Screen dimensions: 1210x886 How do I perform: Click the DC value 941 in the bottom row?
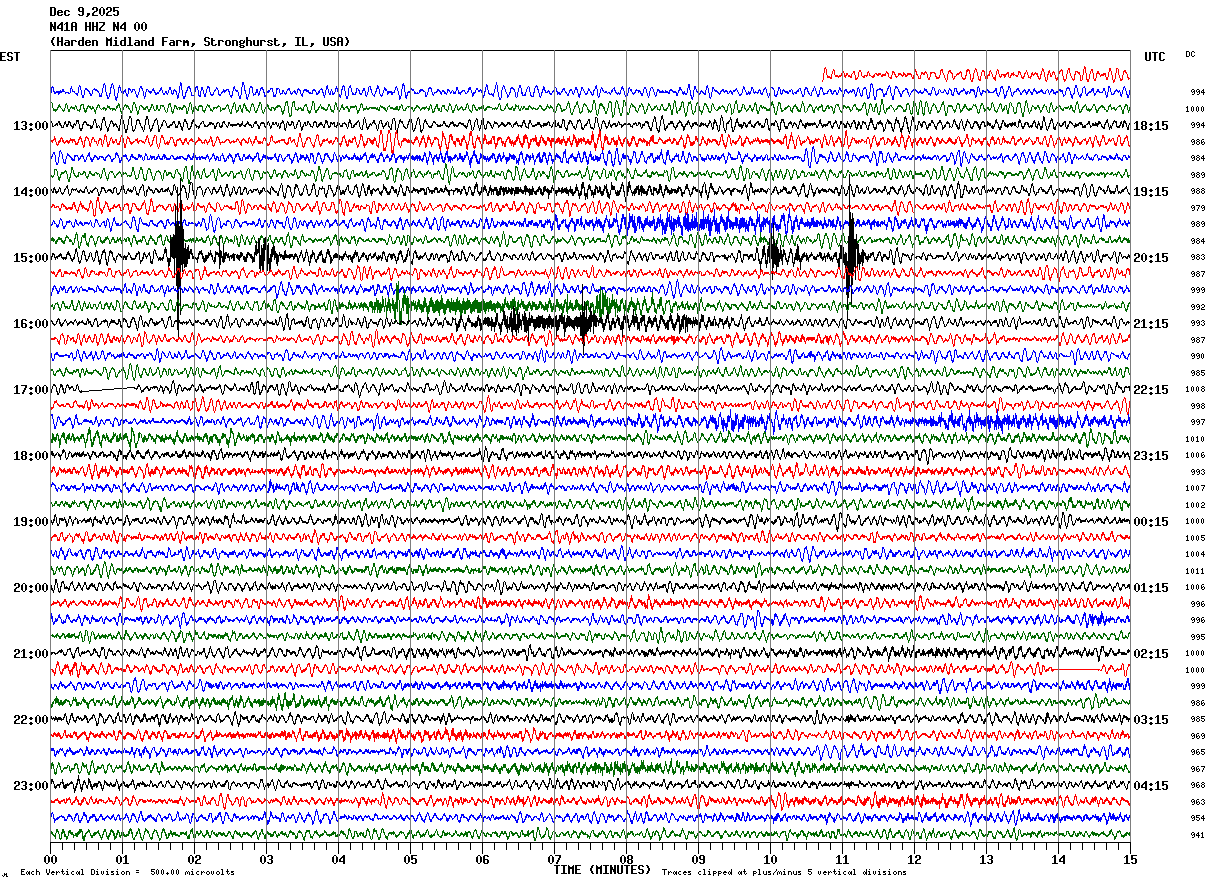point(1196,835)
